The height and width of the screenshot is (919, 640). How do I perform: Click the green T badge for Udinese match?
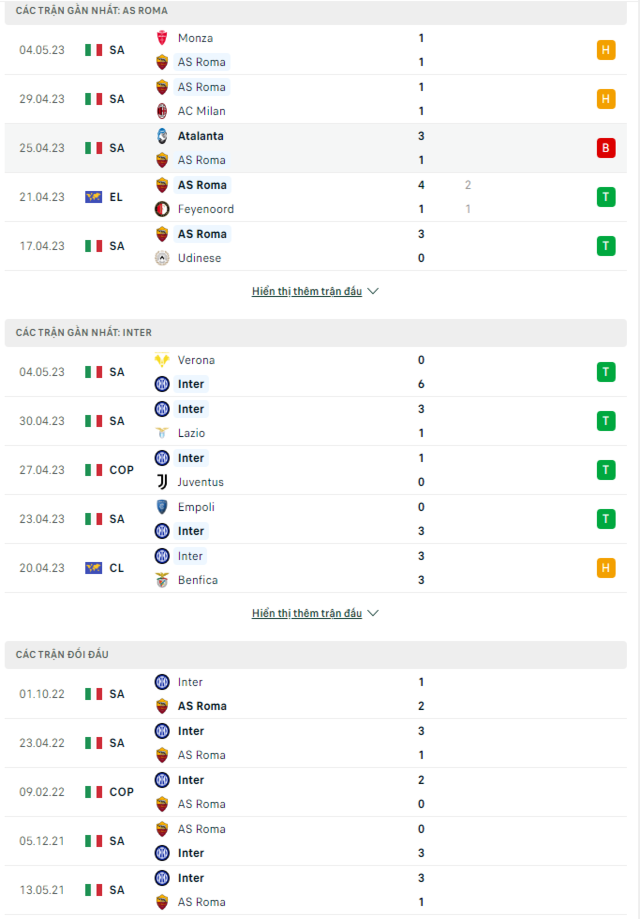606,246
